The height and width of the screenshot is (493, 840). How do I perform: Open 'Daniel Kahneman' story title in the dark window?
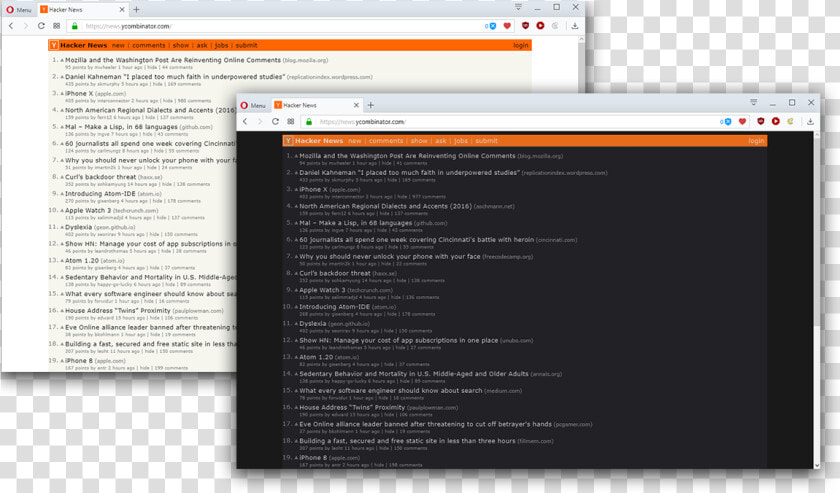409,173
